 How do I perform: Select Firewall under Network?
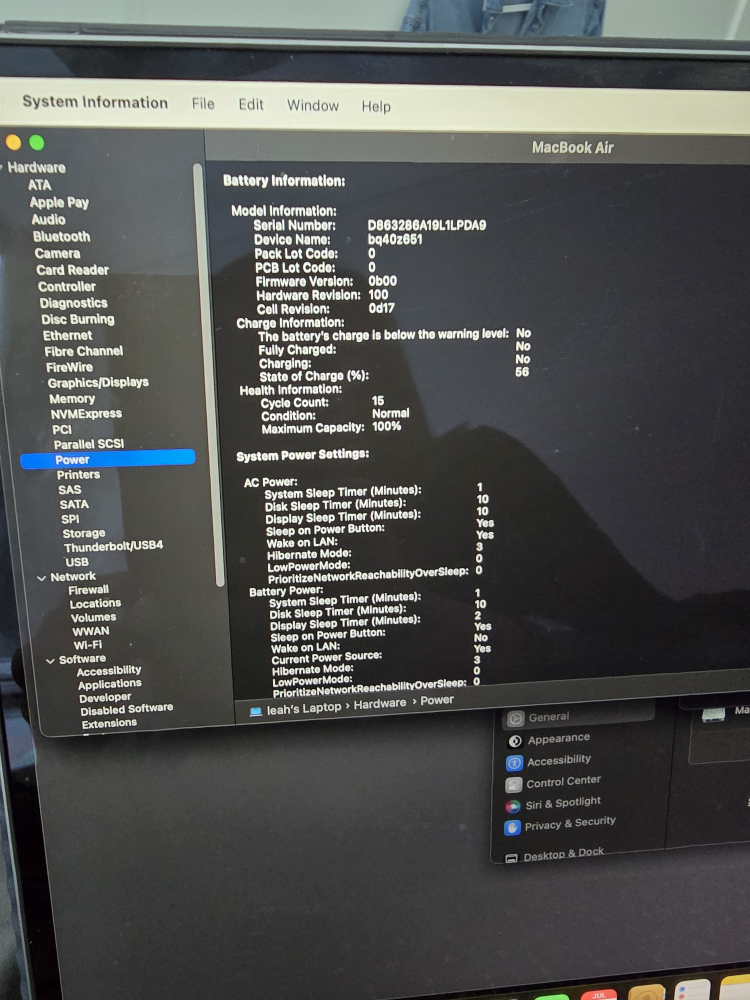point(89,590)
